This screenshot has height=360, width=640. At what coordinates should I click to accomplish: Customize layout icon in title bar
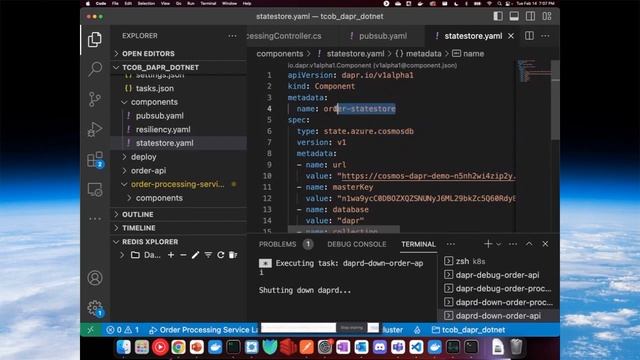(547, 16)
